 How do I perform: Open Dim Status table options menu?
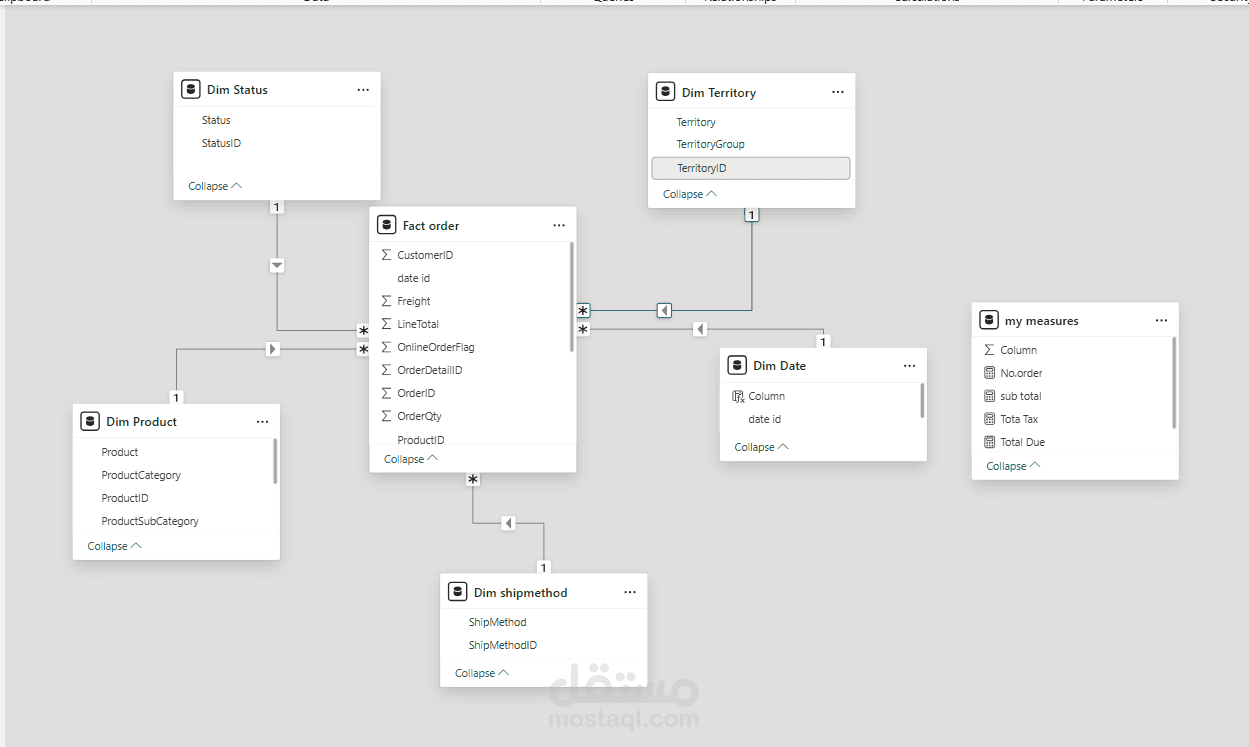tap(363, 90)
